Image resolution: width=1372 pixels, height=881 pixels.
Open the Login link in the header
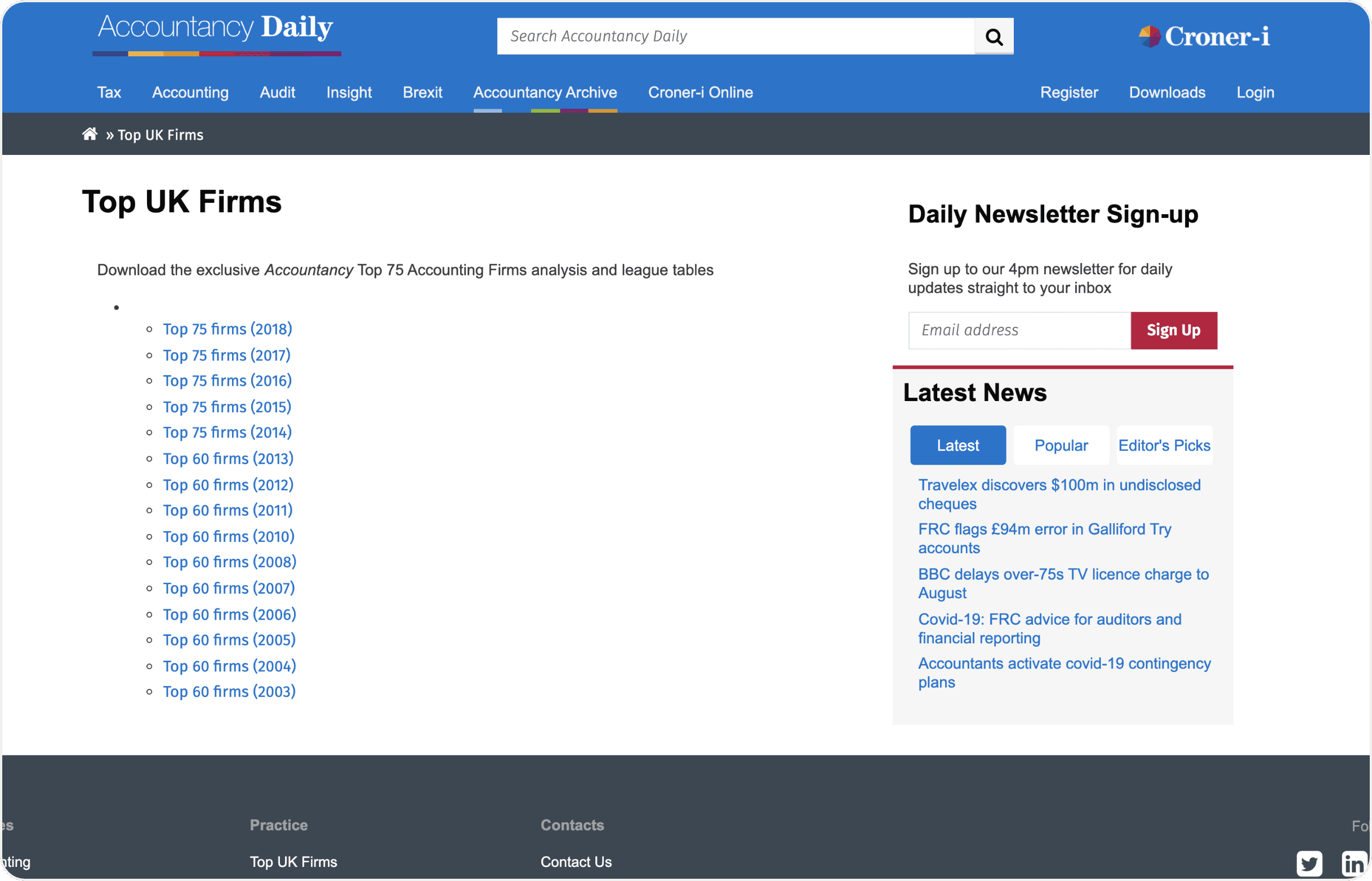1255,93
